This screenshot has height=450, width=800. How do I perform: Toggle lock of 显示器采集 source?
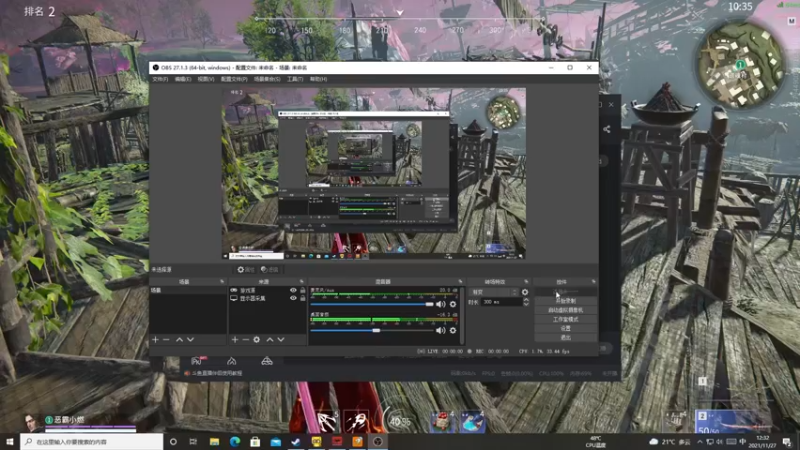pos(303,298)
